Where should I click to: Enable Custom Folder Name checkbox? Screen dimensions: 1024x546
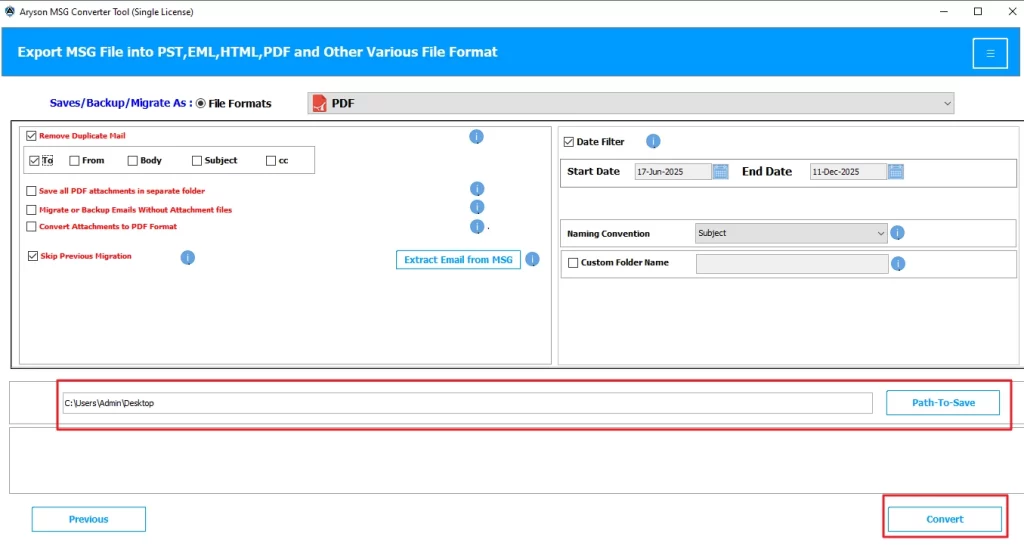pos(573,263)
